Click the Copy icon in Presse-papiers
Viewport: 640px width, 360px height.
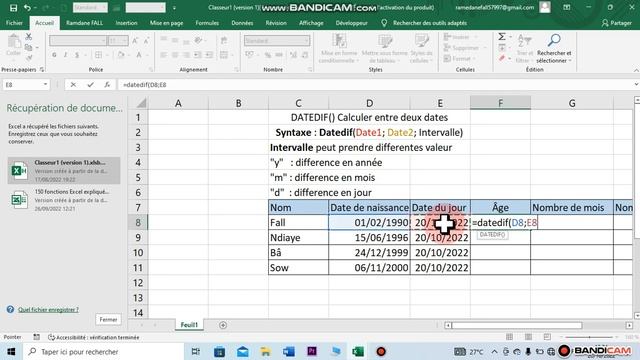(x=29, y=47)
